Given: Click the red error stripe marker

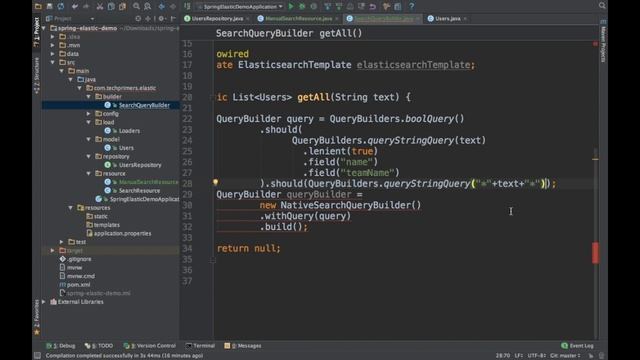Looking at the screenshot, I should click(x=596, y=253).
